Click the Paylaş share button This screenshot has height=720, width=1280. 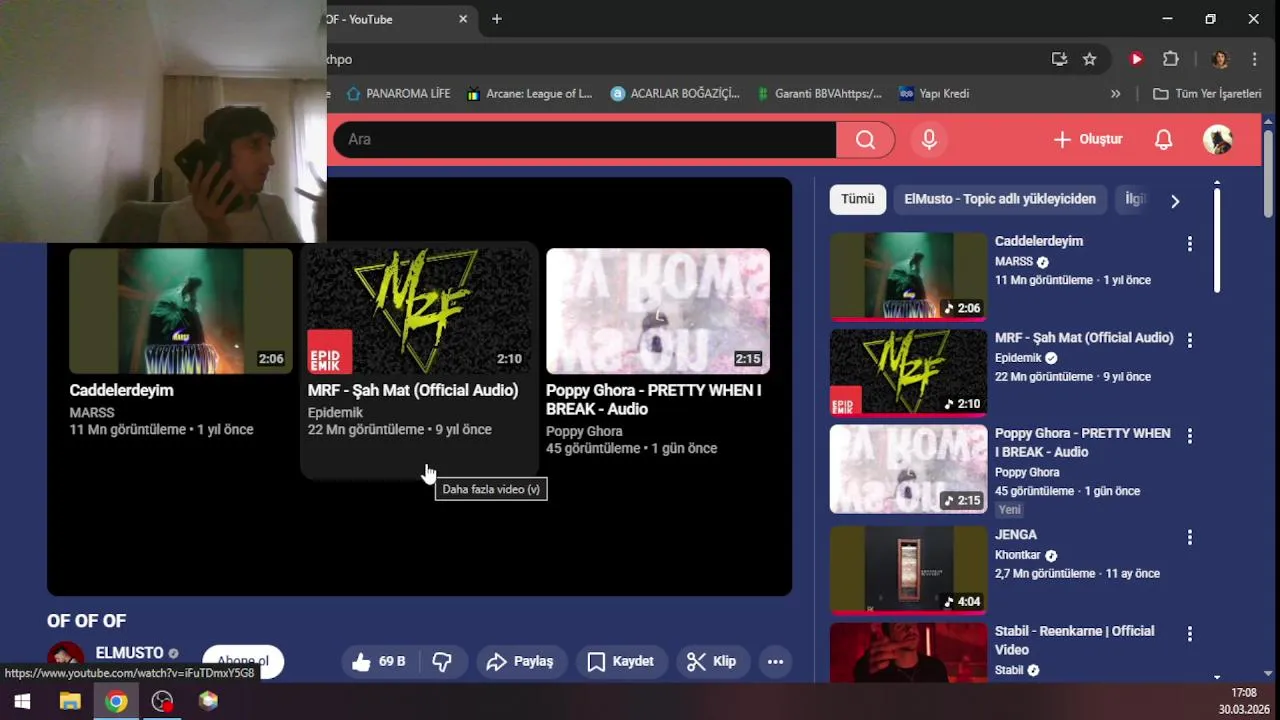click(x=520, y=661)
